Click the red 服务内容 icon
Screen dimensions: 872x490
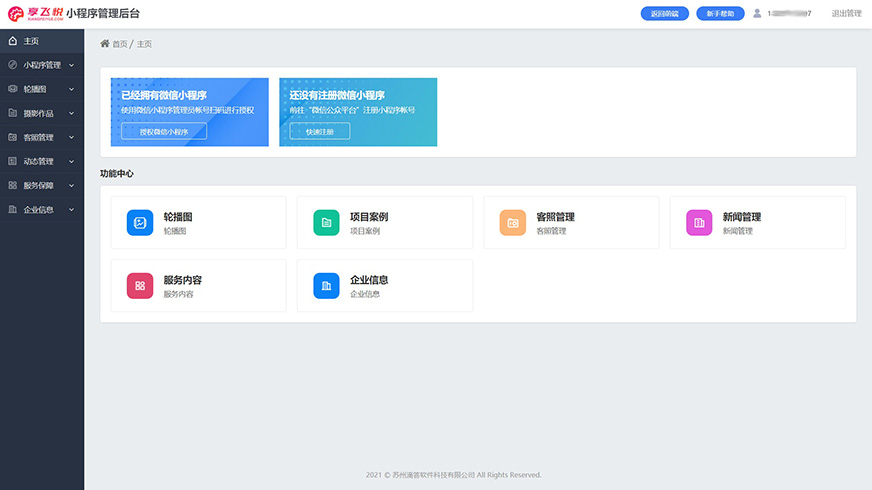140,286
